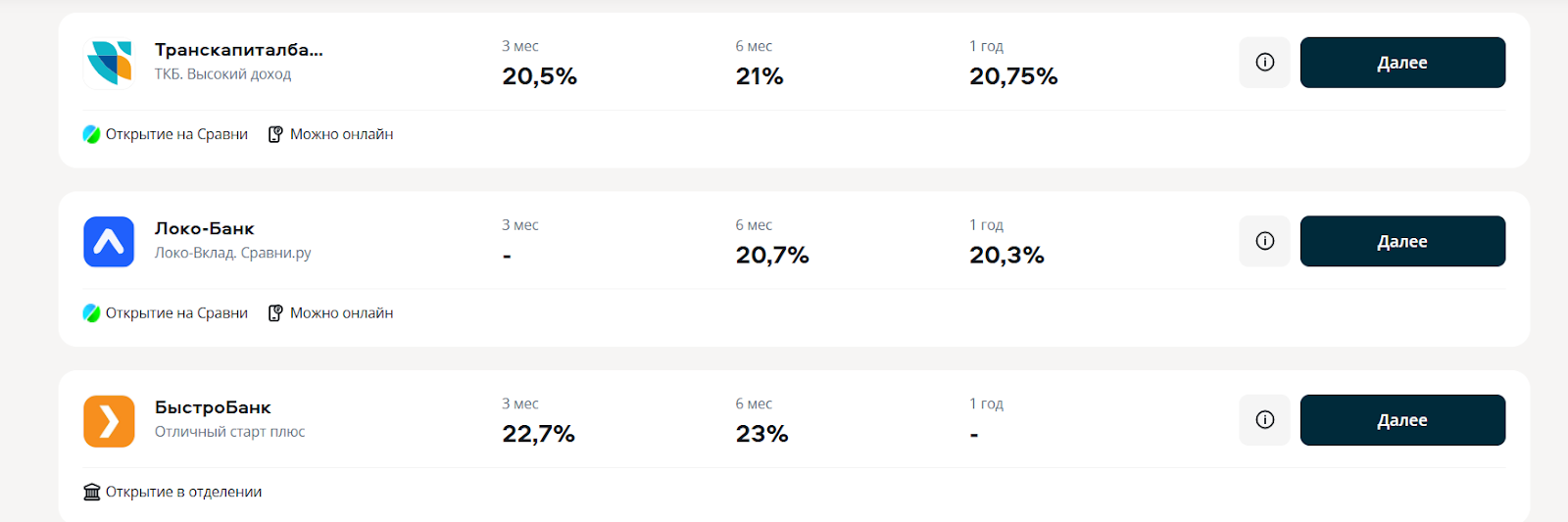Open the Локо-Банк bank name link
Viewport: 1568px width, 522px height.
pyautogui.click(x=205, y=229)
